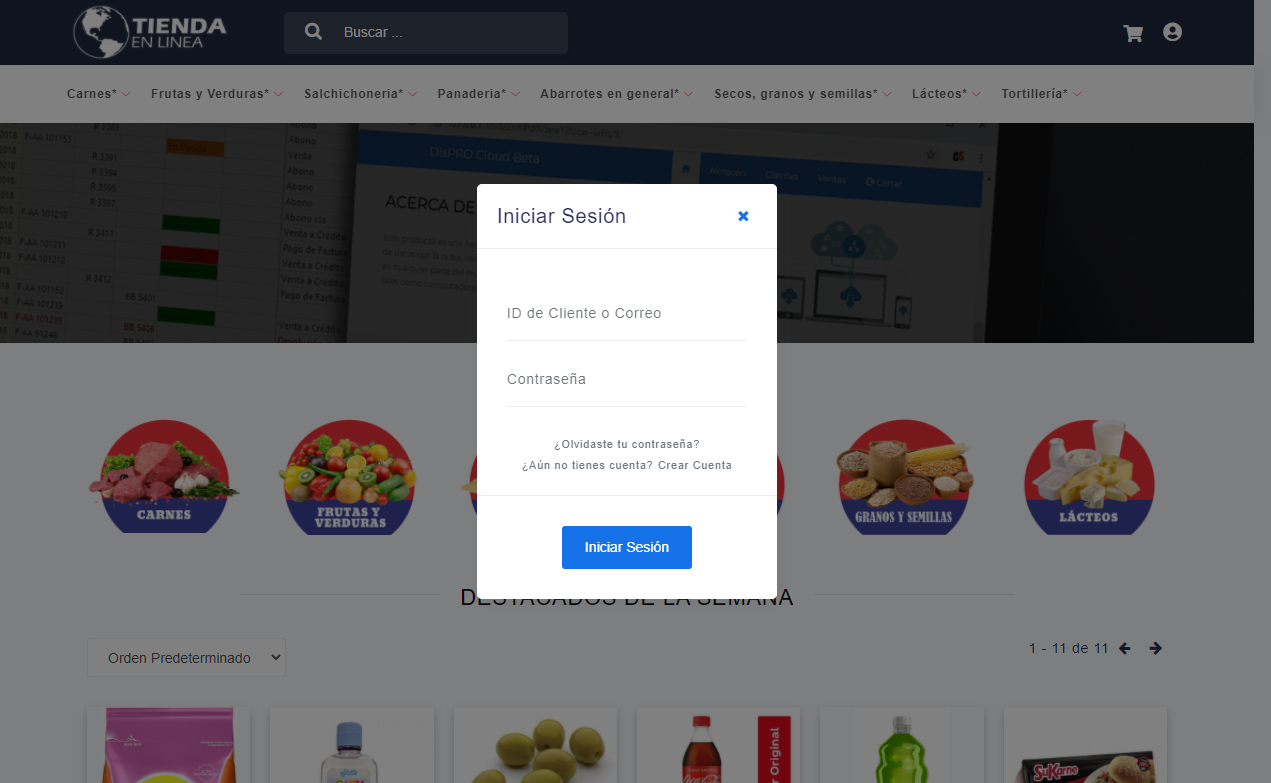Open the Panaderia menu item
This screenshot has width=1271, height=783.
[479, 94]
